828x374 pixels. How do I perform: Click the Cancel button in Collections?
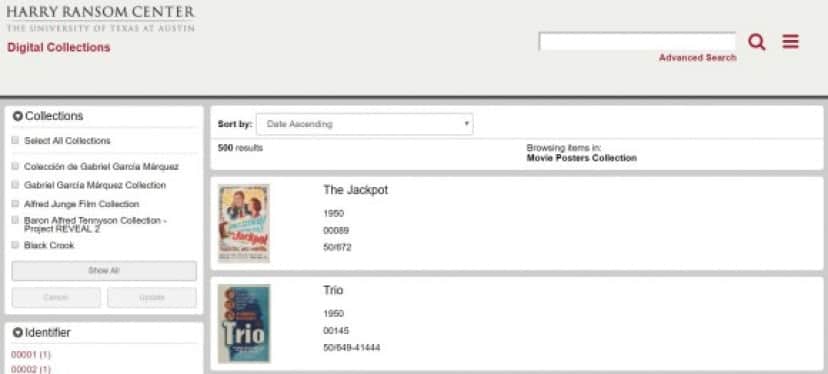tap(56, 297)
